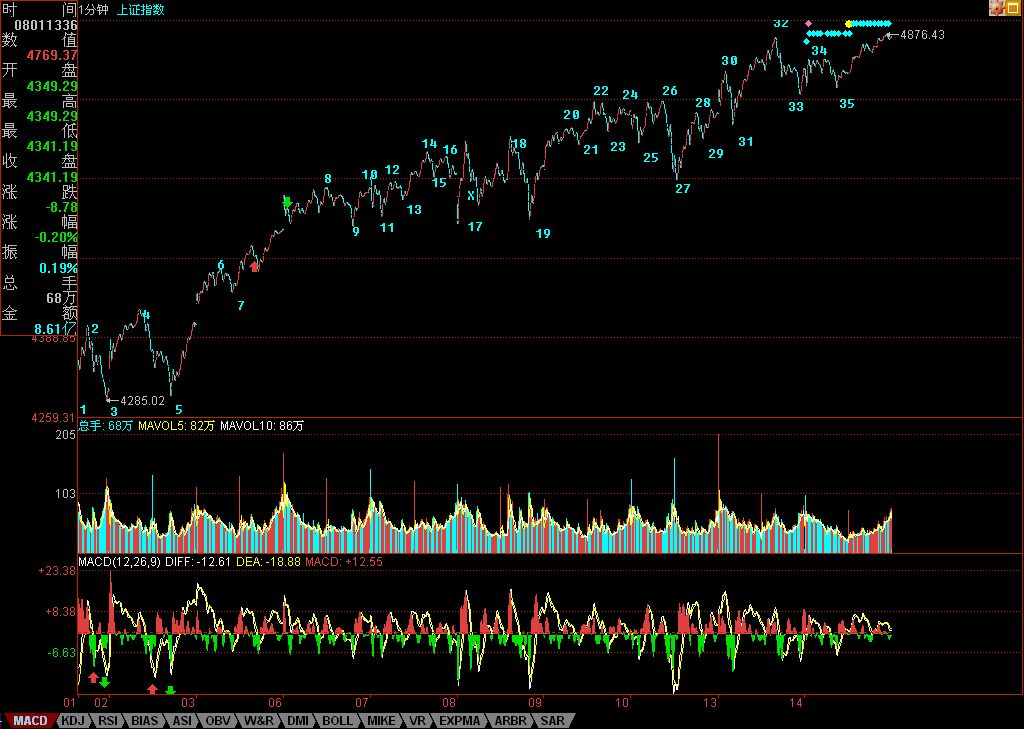Click the 1分钟 period label
Viewport: 1024px width, 729px height.
pyautogui.click(x=94, y=9)
